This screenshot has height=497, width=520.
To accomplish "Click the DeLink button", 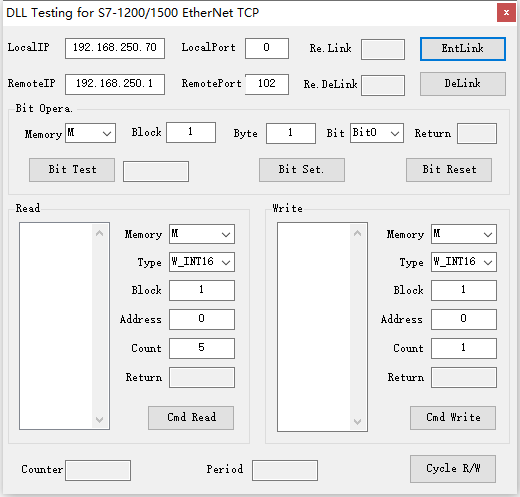I will [463, 84].
